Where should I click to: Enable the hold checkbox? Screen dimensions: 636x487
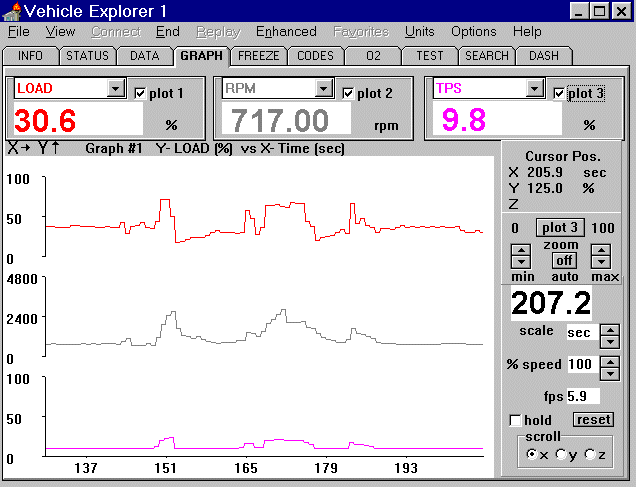click(x=515, y=420)
